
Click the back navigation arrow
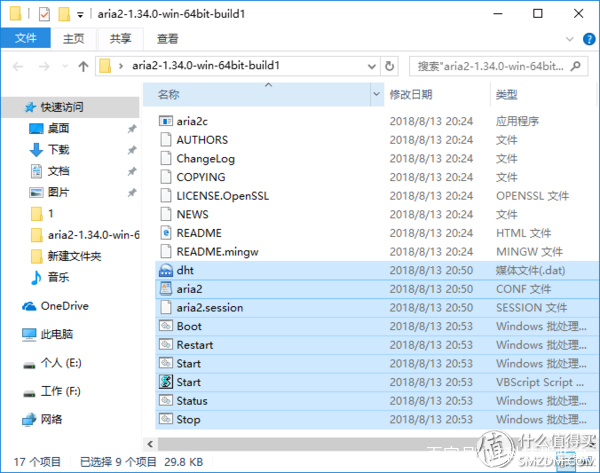pyautogui.click(x=18, y=67)
